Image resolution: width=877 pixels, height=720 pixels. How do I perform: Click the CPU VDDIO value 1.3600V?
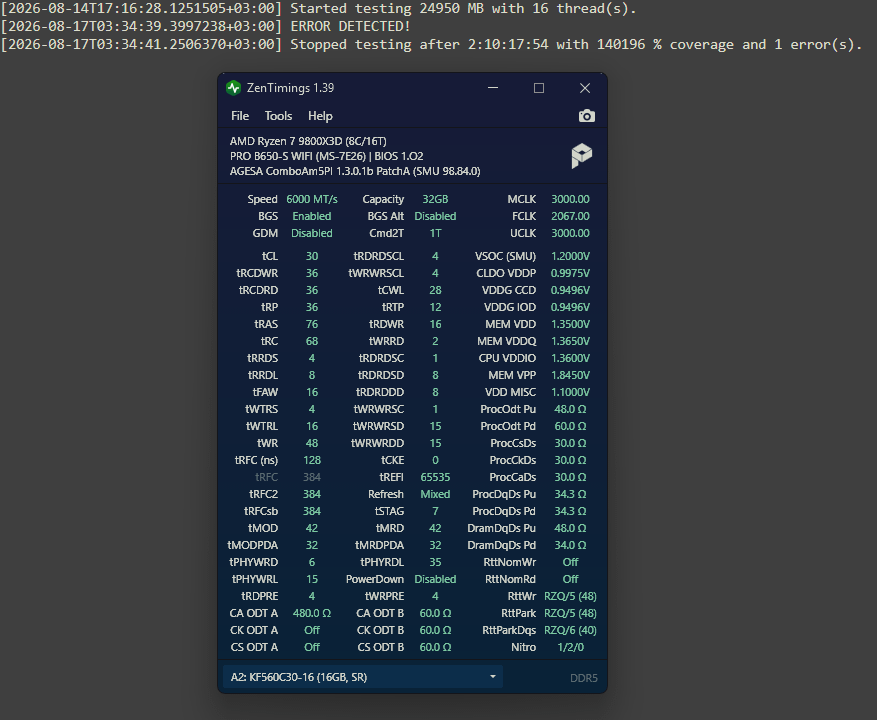pos(570,358)
